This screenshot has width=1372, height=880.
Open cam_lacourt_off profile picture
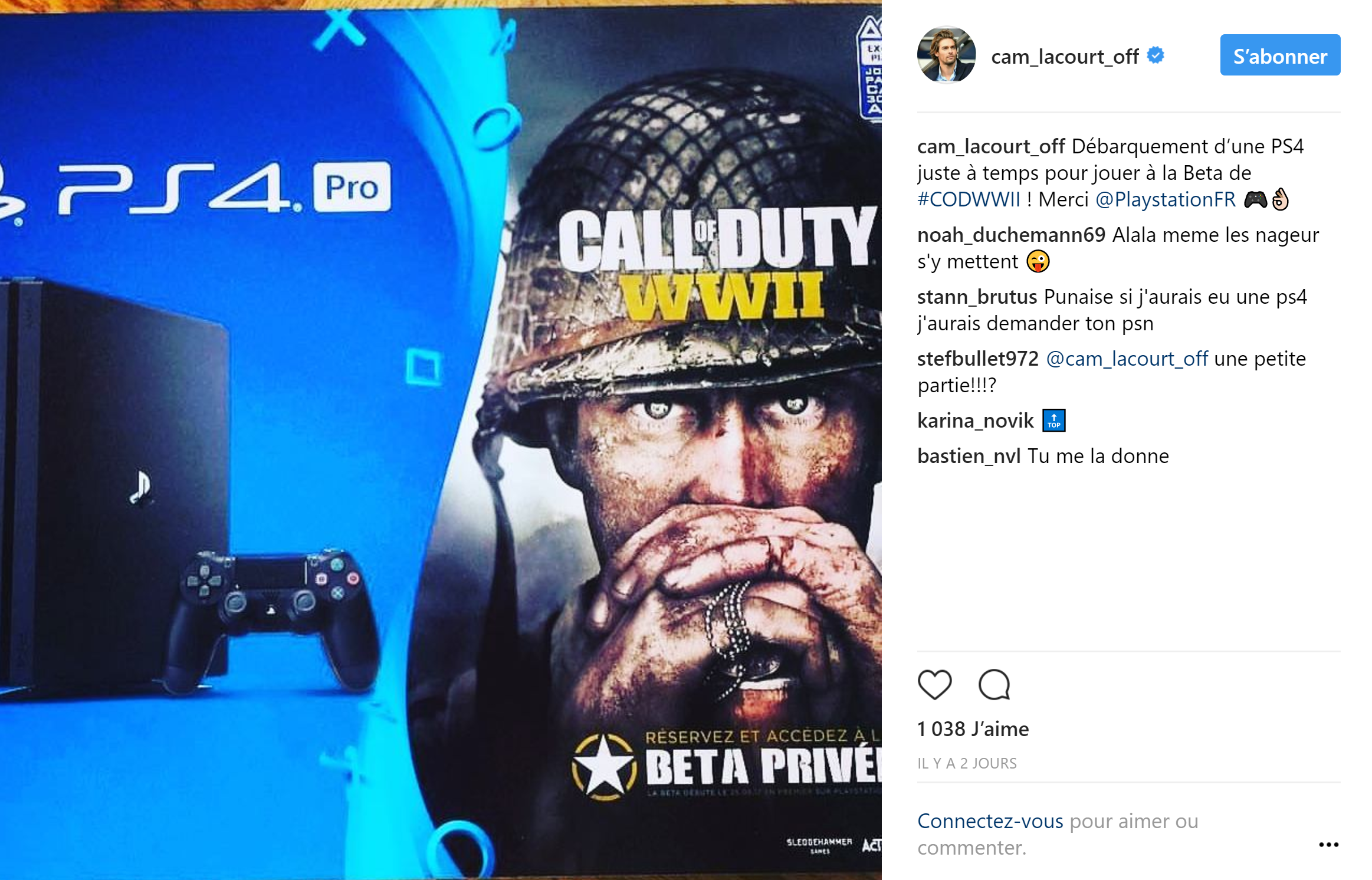click(x=946, y=55)
